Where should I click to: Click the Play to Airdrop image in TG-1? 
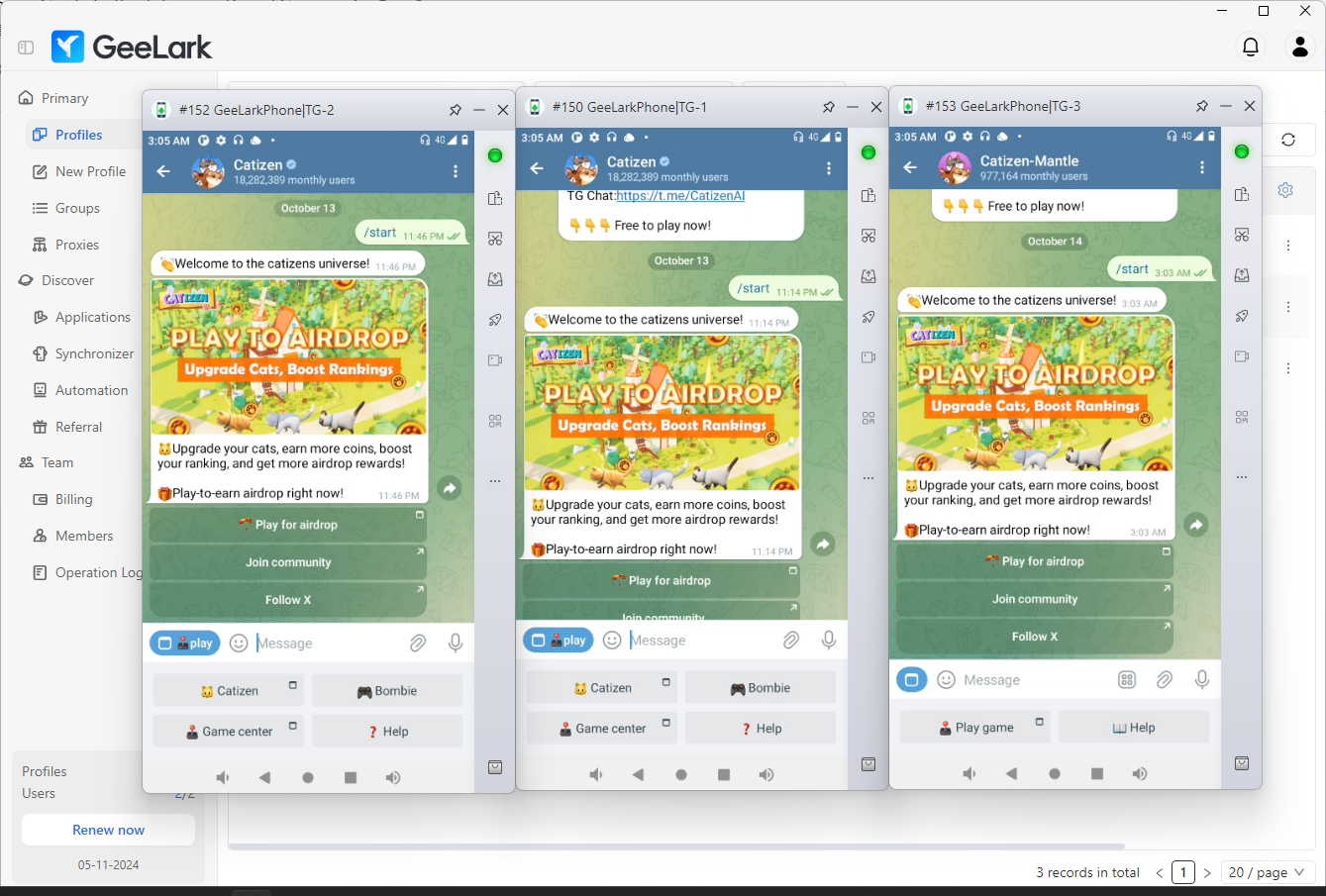tap(663, 414)
